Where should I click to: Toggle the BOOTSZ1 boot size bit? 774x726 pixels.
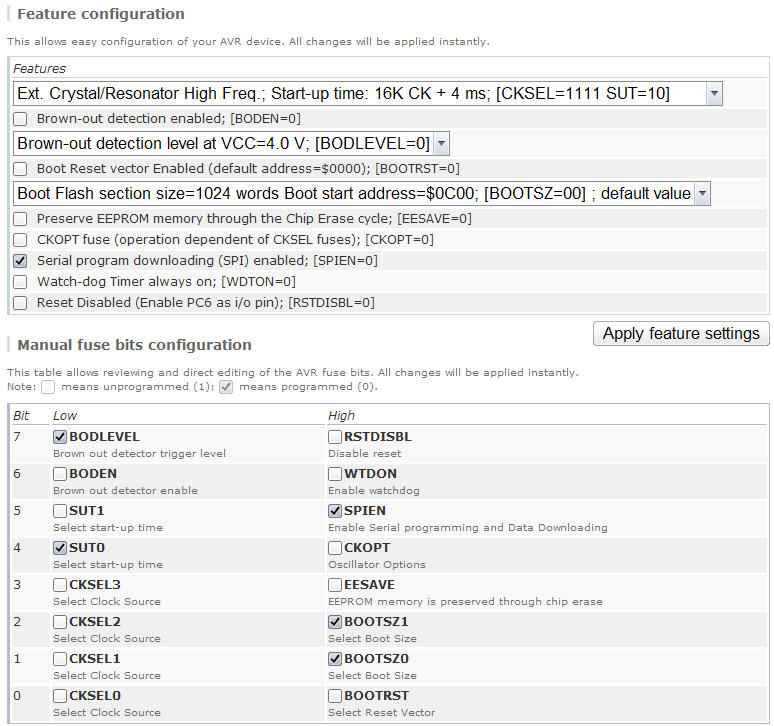335,622
